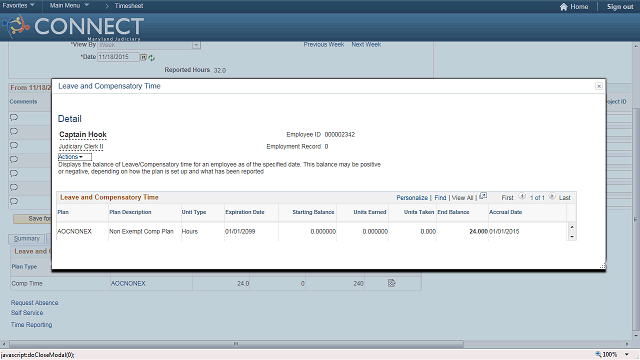Click the AOCNONEX plan cell in dialog

75,231
